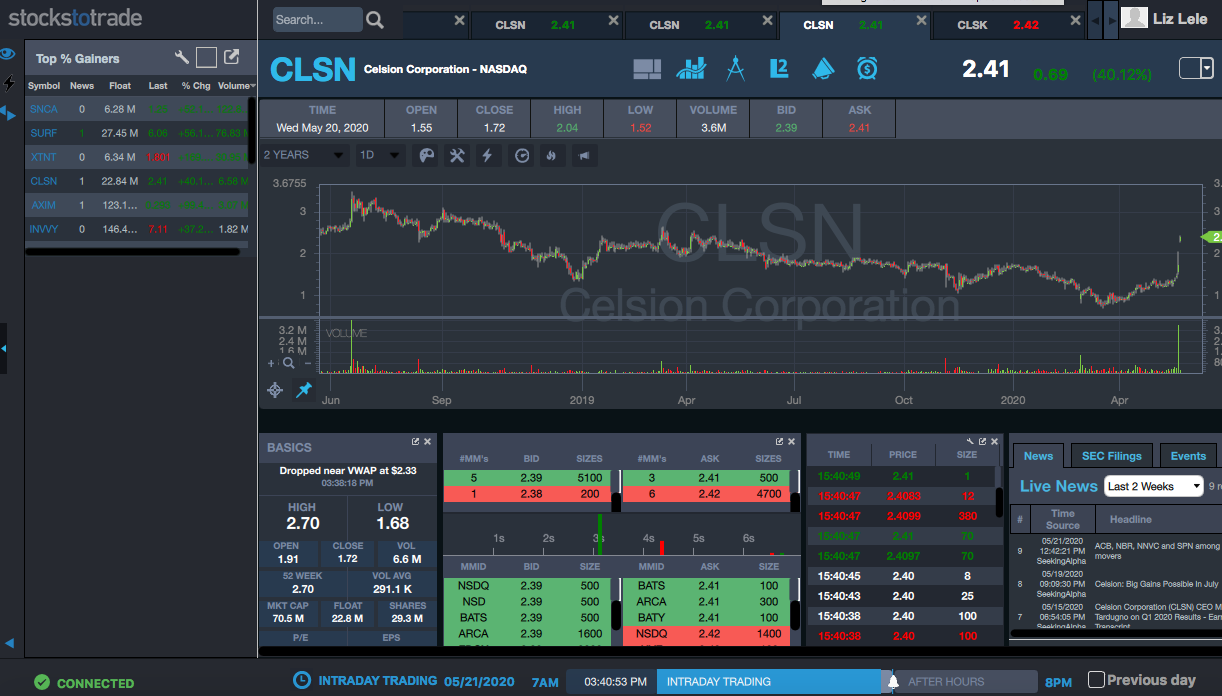Screen dimensions: 1222x696
Task: Open the Celsion: Big Gains Possible headline
Action: (1157, 583)
